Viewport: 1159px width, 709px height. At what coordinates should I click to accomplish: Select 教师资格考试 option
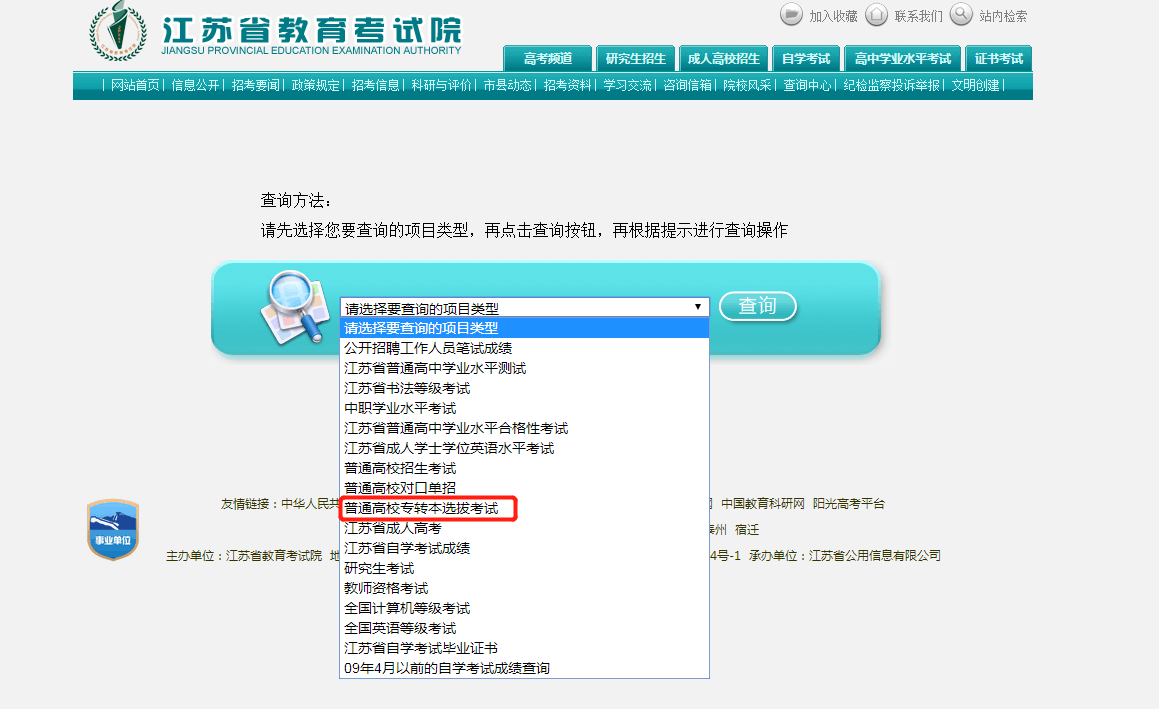[524, 588]
